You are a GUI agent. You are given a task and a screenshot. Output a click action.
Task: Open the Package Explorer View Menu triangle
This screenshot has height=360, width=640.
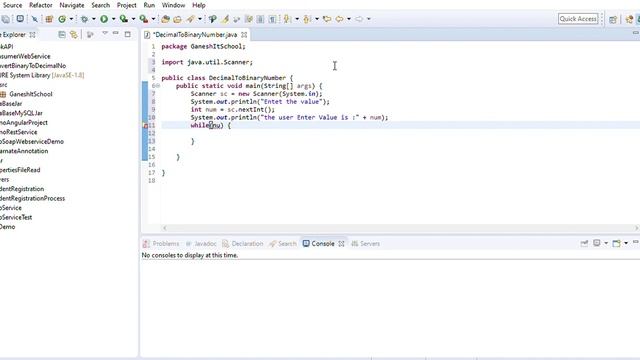tap(105, 33)
